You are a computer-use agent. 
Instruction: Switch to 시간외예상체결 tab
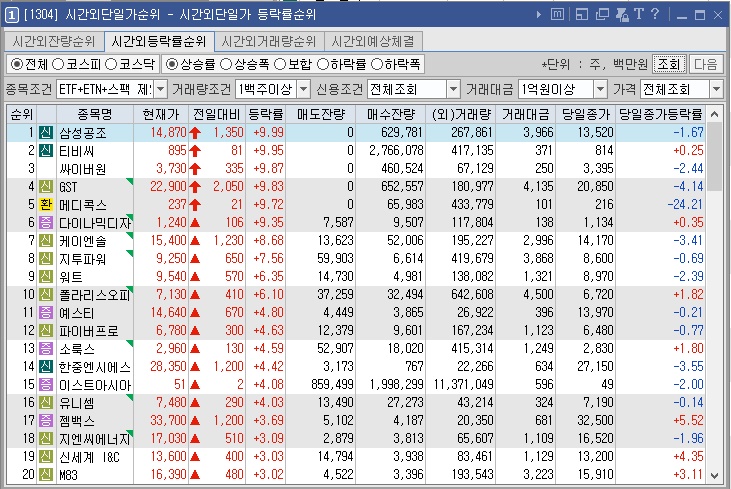pyautogui.click(x=373, y=41)
